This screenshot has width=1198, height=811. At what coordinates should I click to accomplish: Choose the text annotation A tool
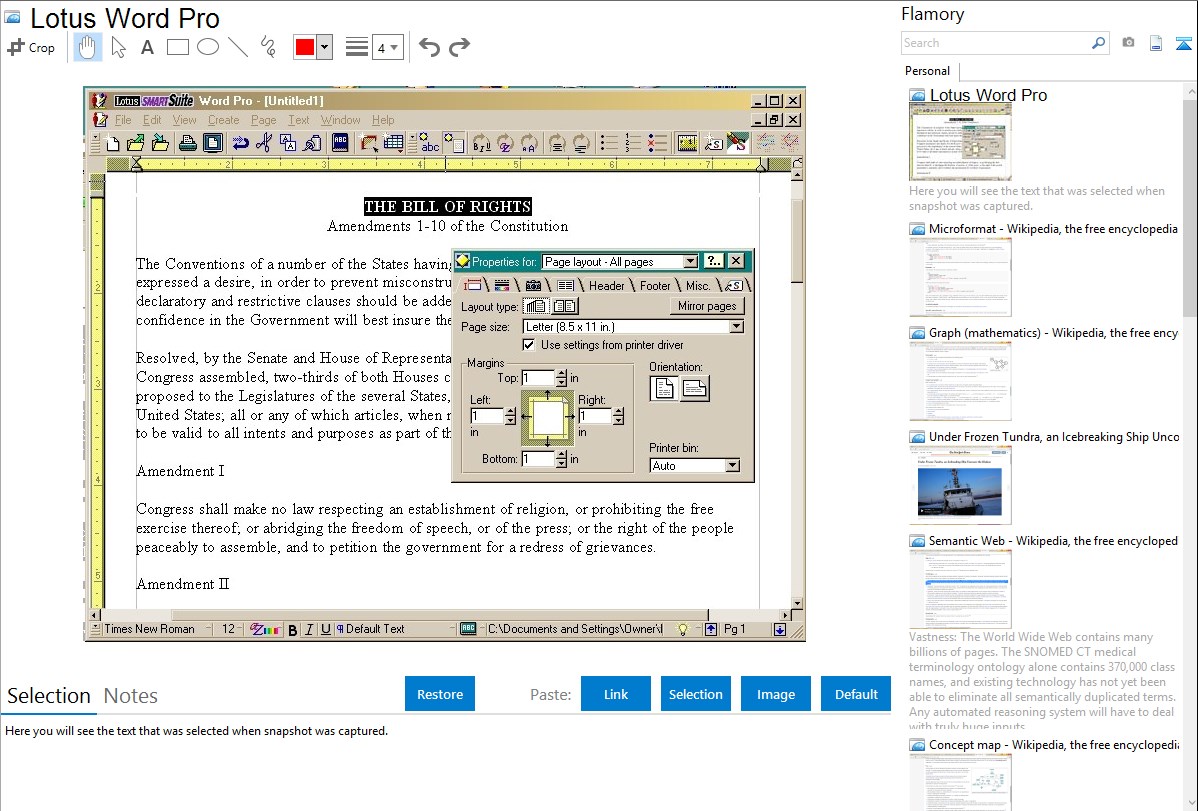click(x=147, y=47)
